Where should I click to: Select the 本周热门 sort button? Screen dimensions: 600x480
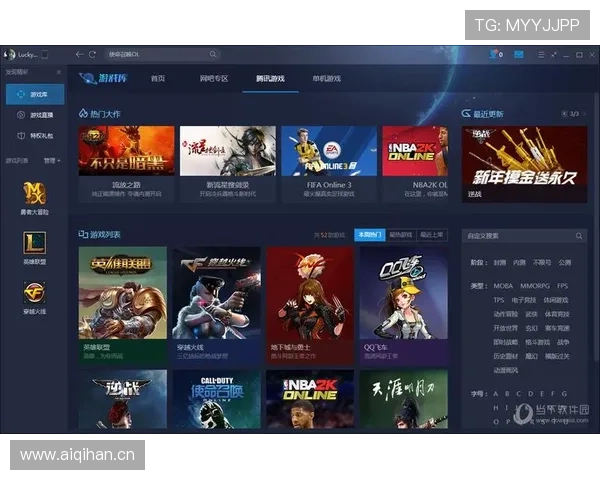367,235
